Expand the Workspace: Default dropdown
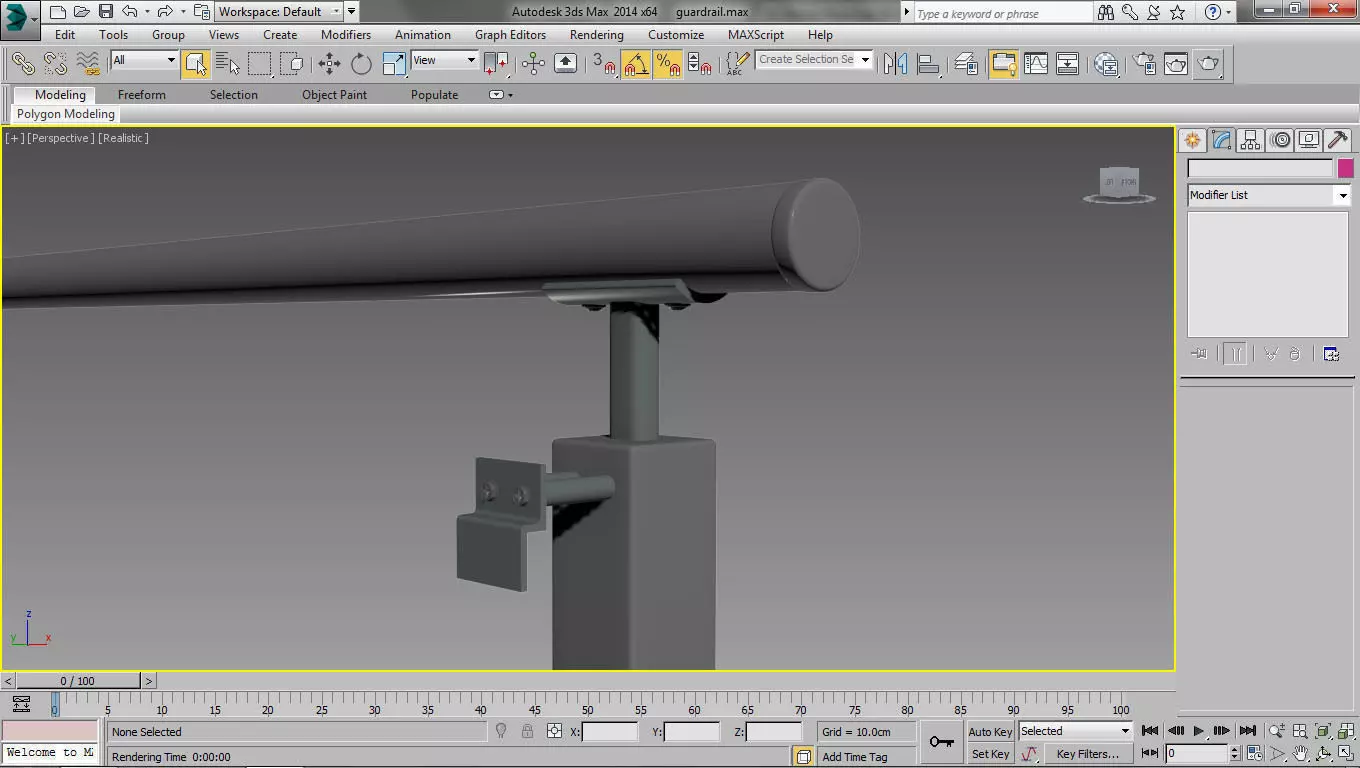 click(x=279, y=12)
